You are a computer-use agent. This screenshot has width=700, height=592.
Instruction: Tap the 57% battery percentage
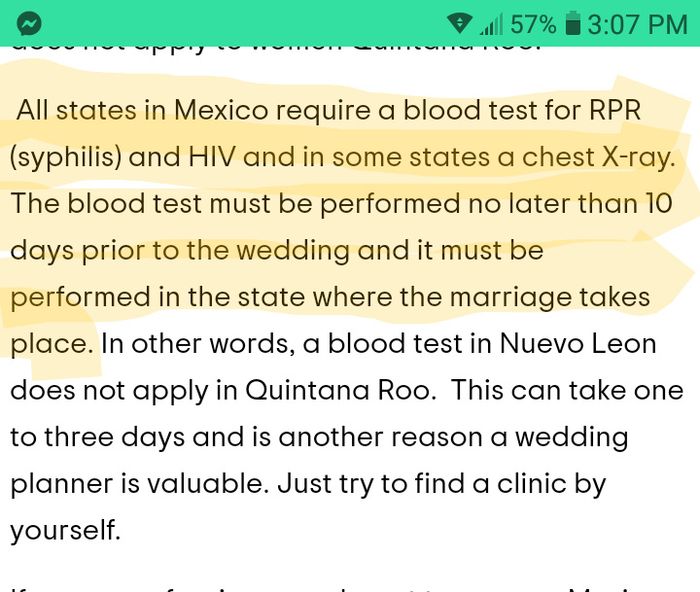coord(533,23)
